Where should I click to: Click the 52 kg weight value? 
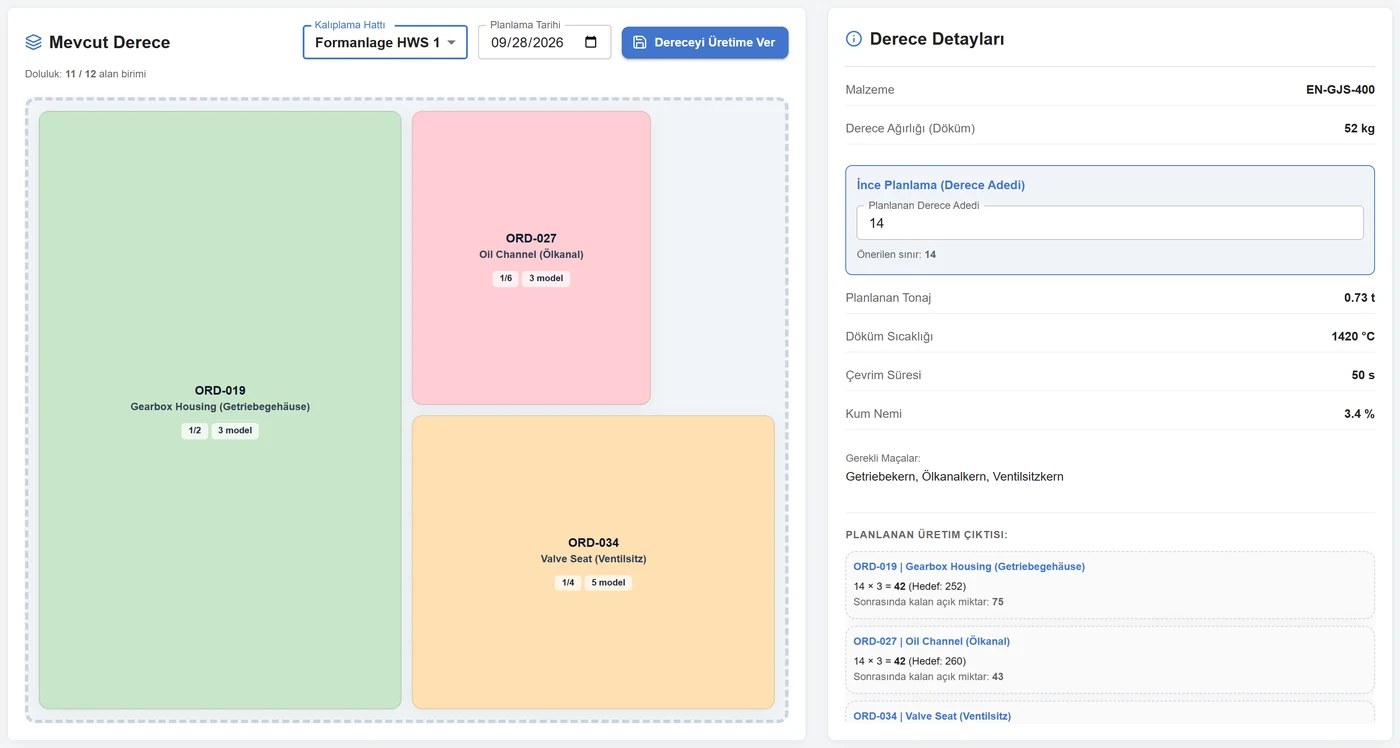coord(1359,128)
